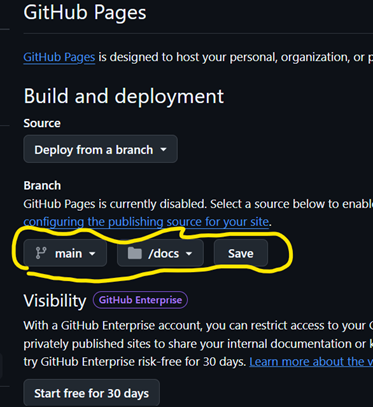Open configuring the publishing source link

146,222
